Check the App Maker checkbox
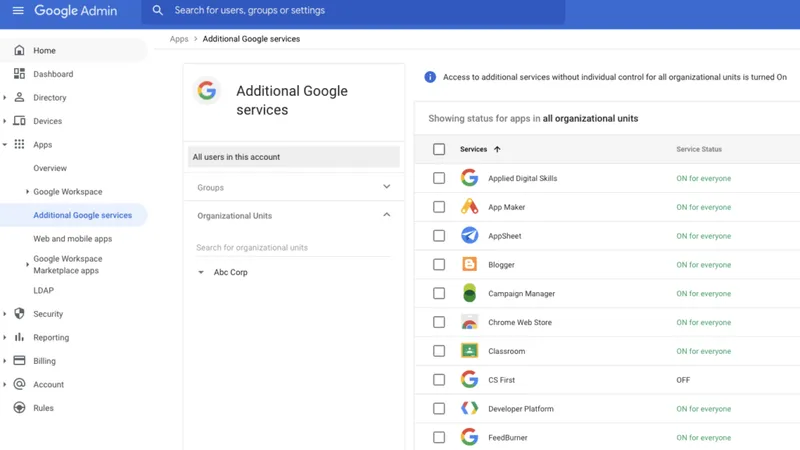This screenshot has width=800, height=450. coord(439,207)
